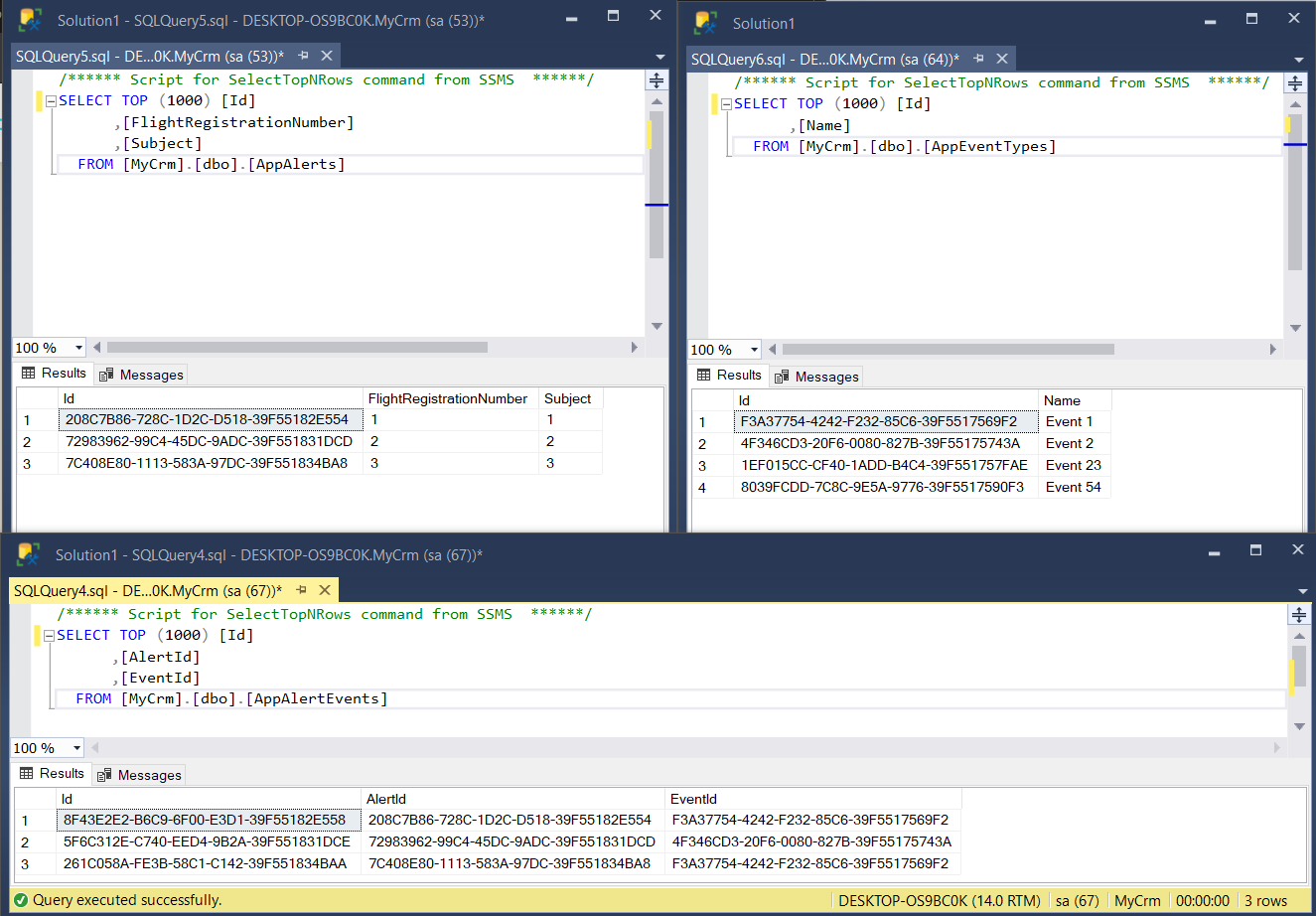Pin the SQLQuery4.sql tab
The height and width of the screenshot is (916, 1316).
point(301,590)
